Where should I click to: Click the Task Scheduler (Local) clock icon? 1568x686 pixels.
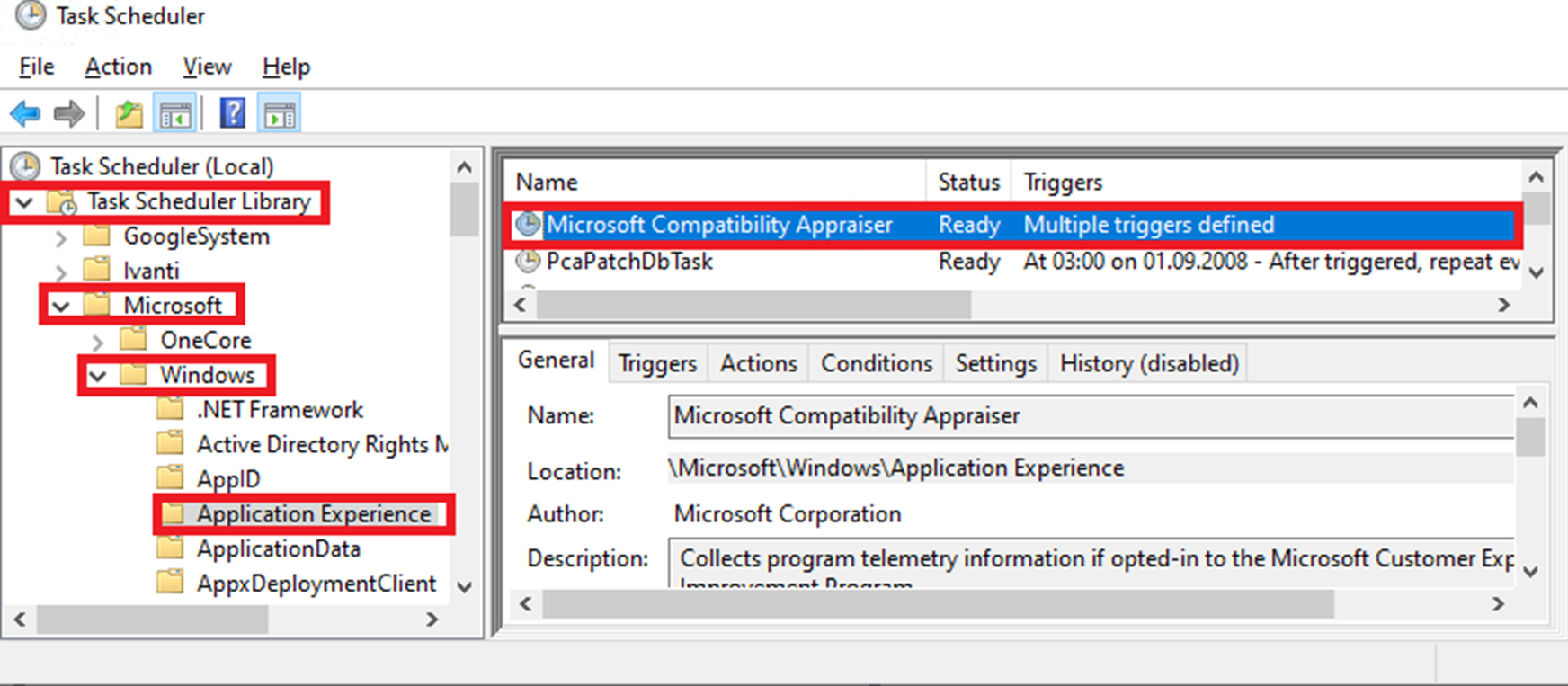[x=25, y=166]
